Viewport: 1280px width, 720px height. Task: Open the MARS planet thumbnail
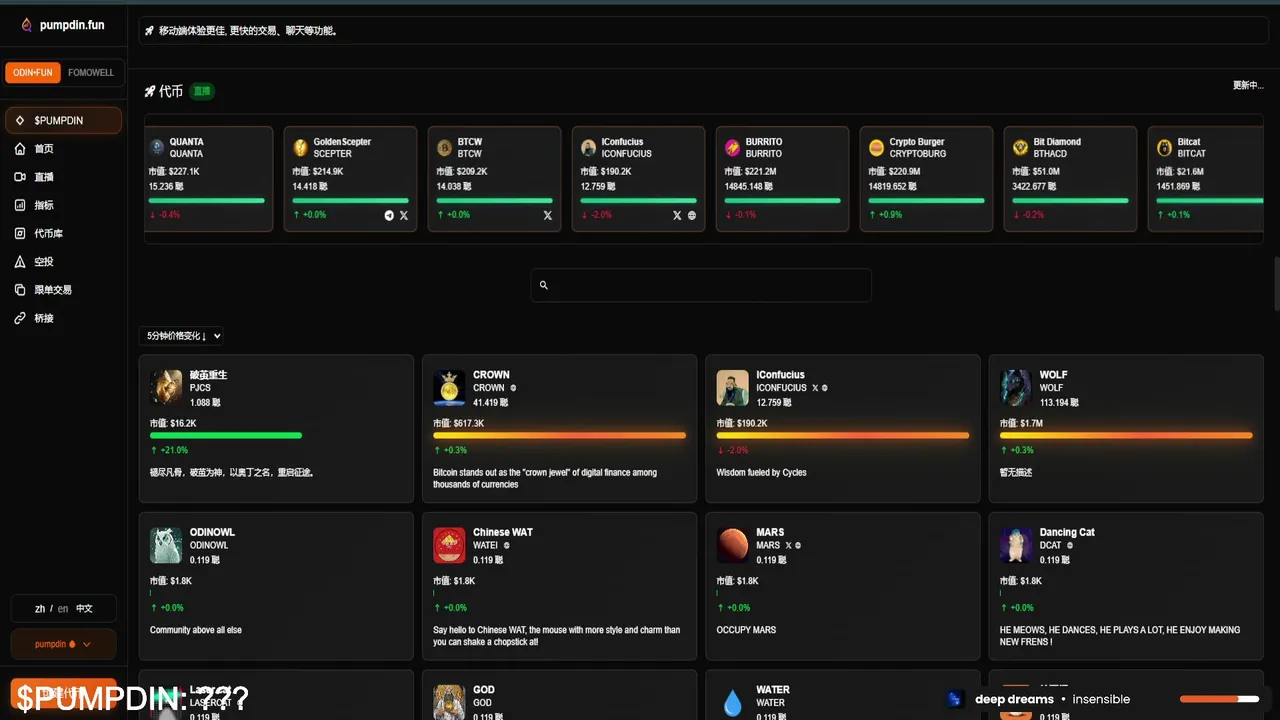(x=733, y=546)
